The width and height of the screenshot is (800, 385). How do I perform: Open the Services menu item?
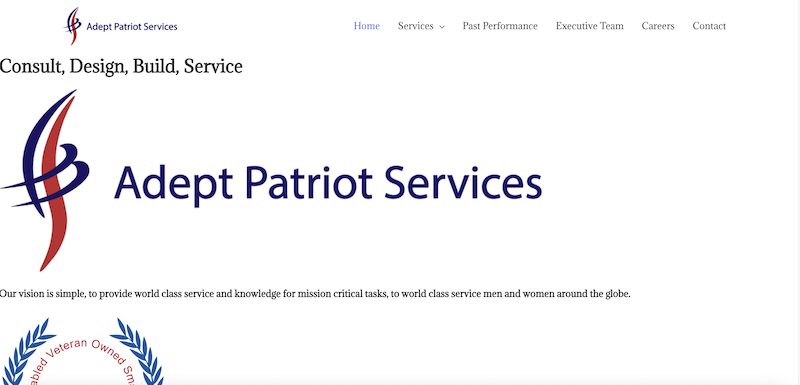click(x=415, y=26)
